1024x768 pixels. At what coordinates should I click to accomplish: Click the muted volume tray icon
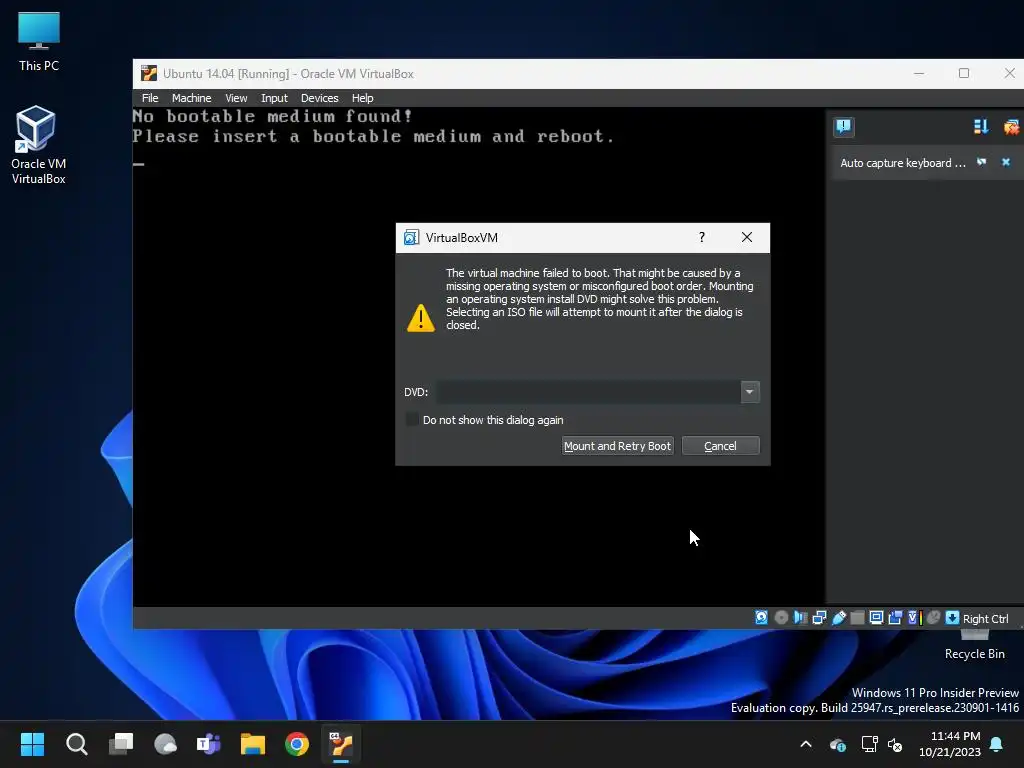coord(895,744)
